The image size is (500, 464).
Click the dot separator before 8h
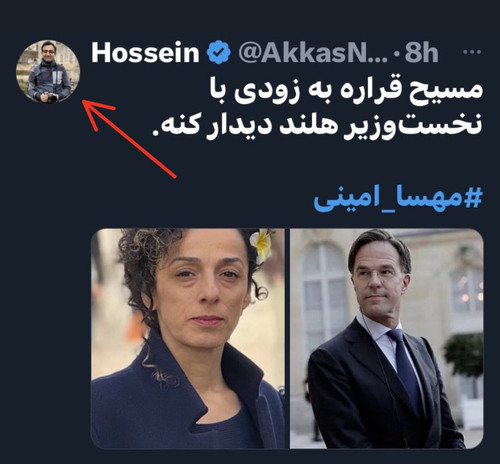[x=397, y=53]
